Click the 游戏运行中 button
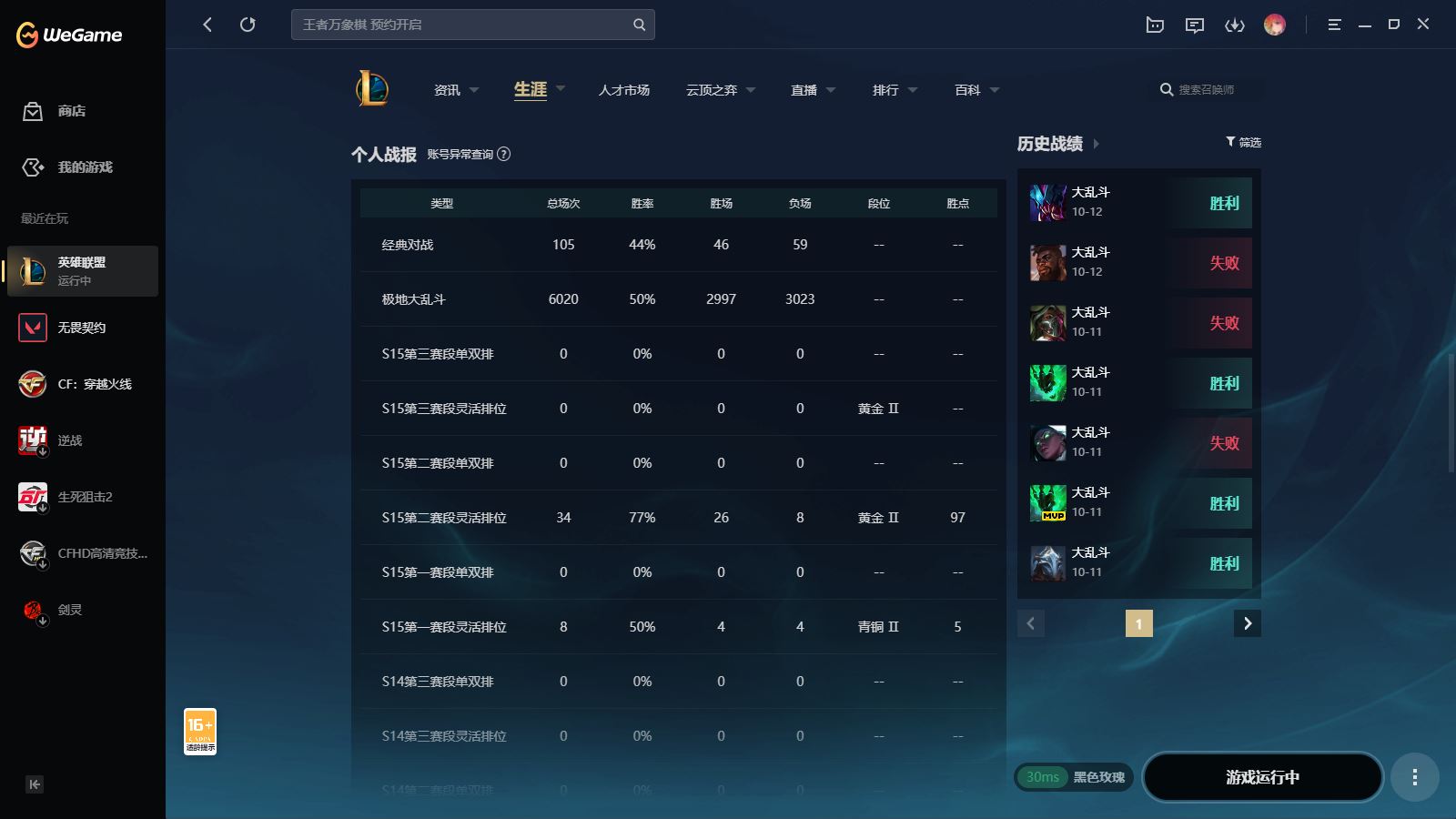1456x819 pixels. [x=1263, y=777]
